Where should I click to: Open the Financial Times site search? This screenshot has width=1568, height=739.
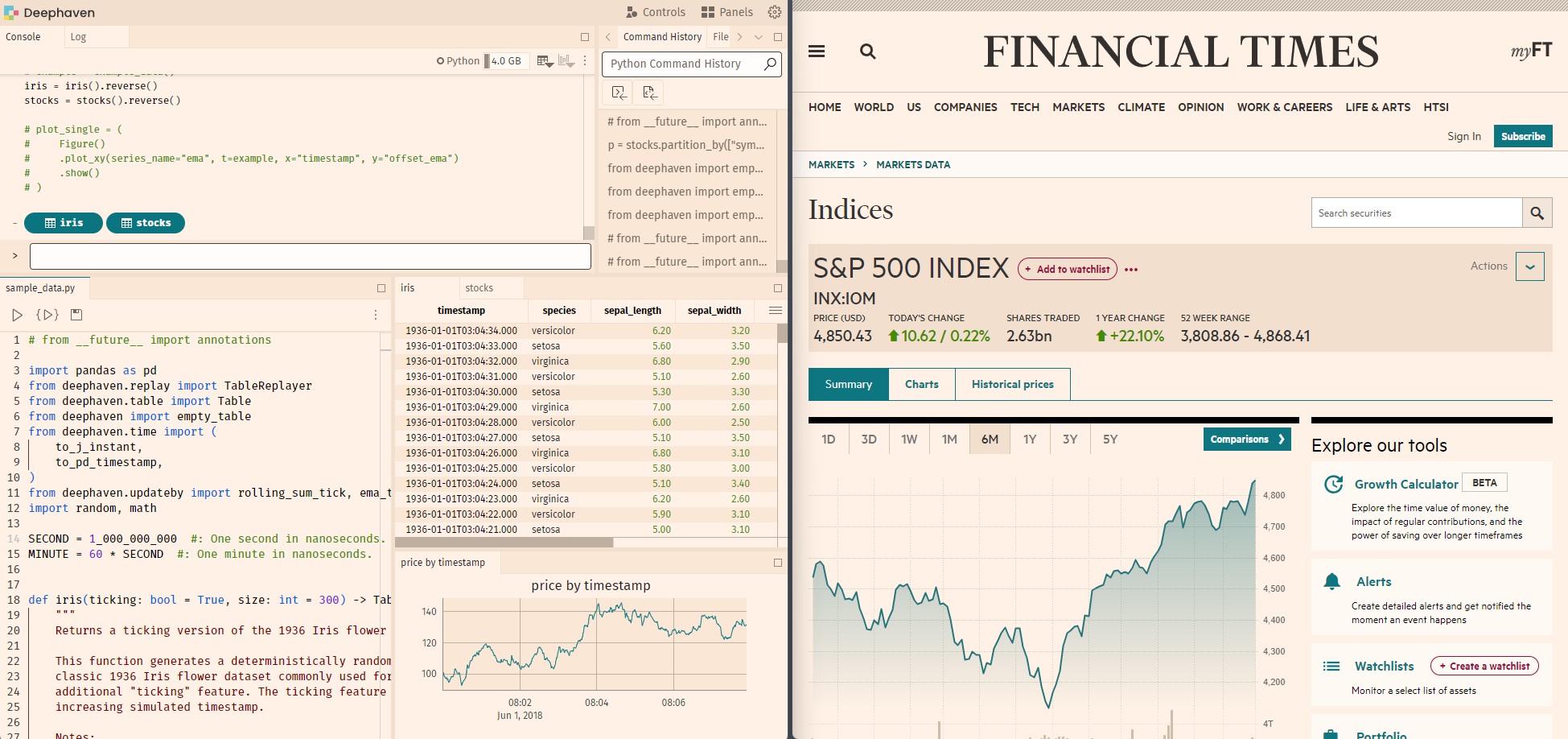coord(868,51)
